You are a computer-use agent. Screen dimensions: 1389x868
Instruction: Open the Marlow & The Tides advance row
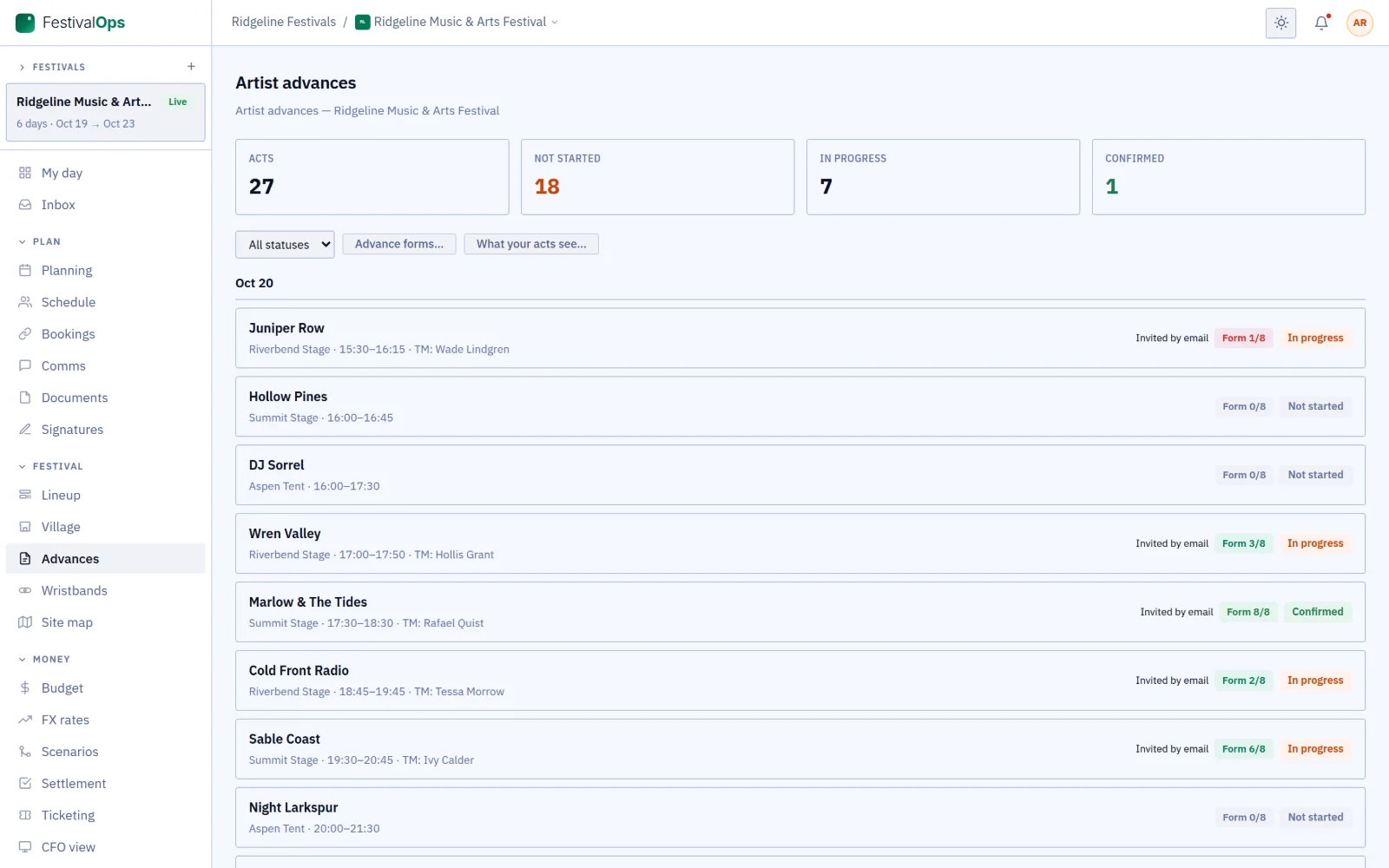tap(800, 612)
